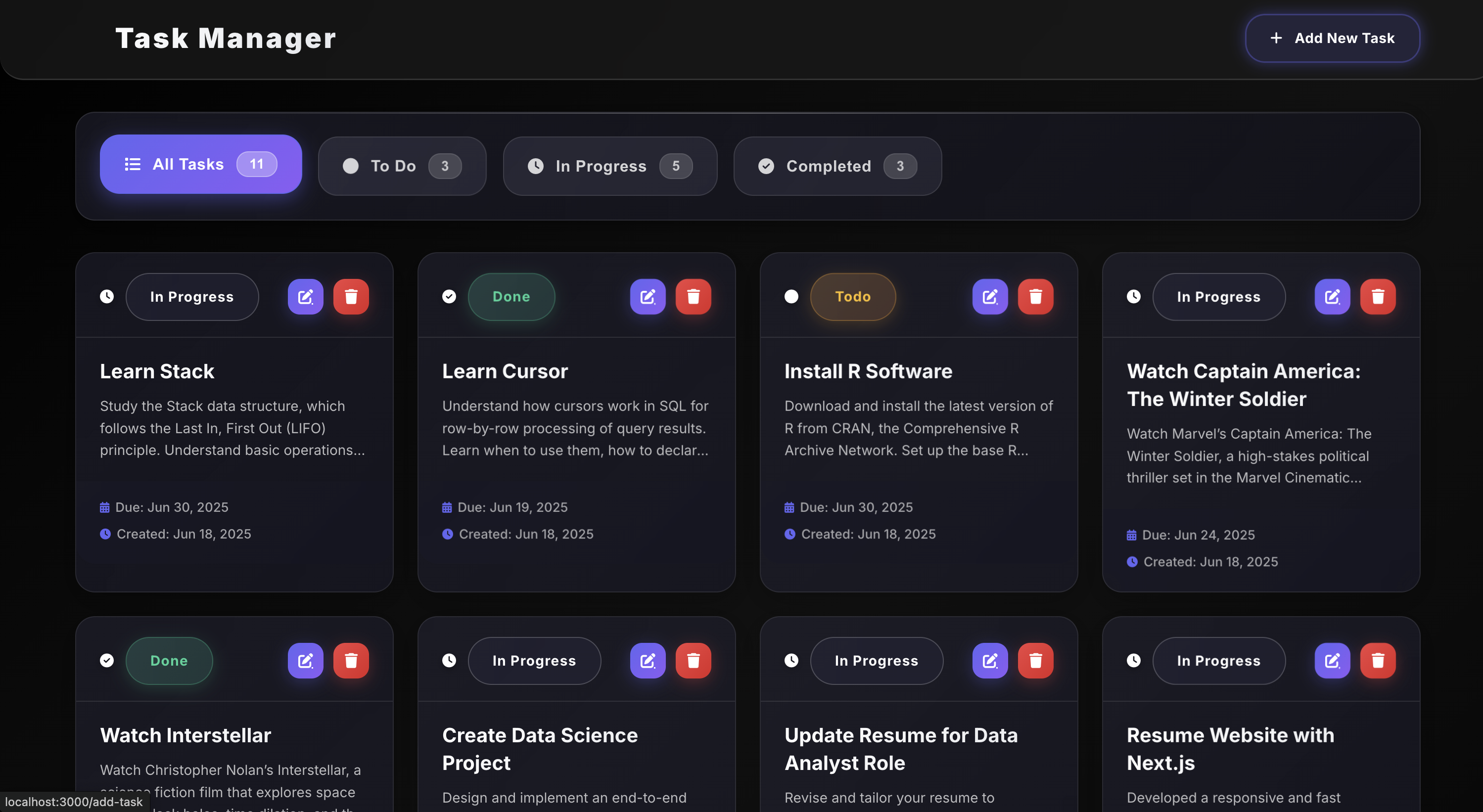
Task: Delete the Update Resume for Data Analyst task
Action: click(x=1035, y=661)
